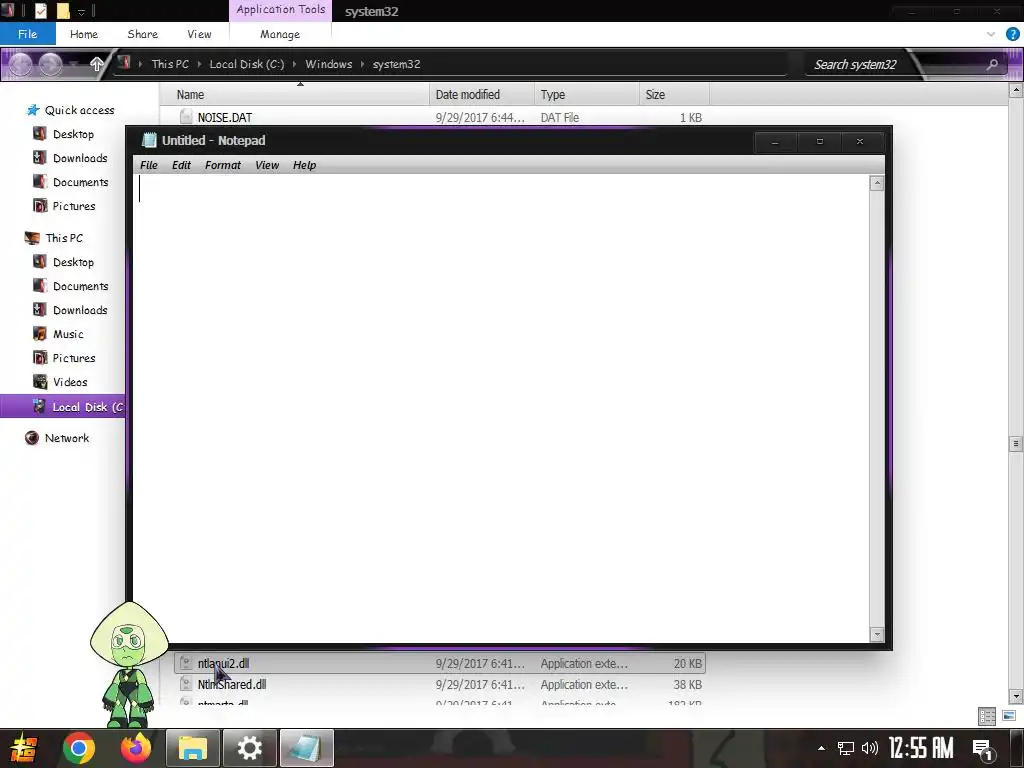Select Local Disk (C in navigation pane
This screenshot has height=768, width=1024.
[63, 406]
